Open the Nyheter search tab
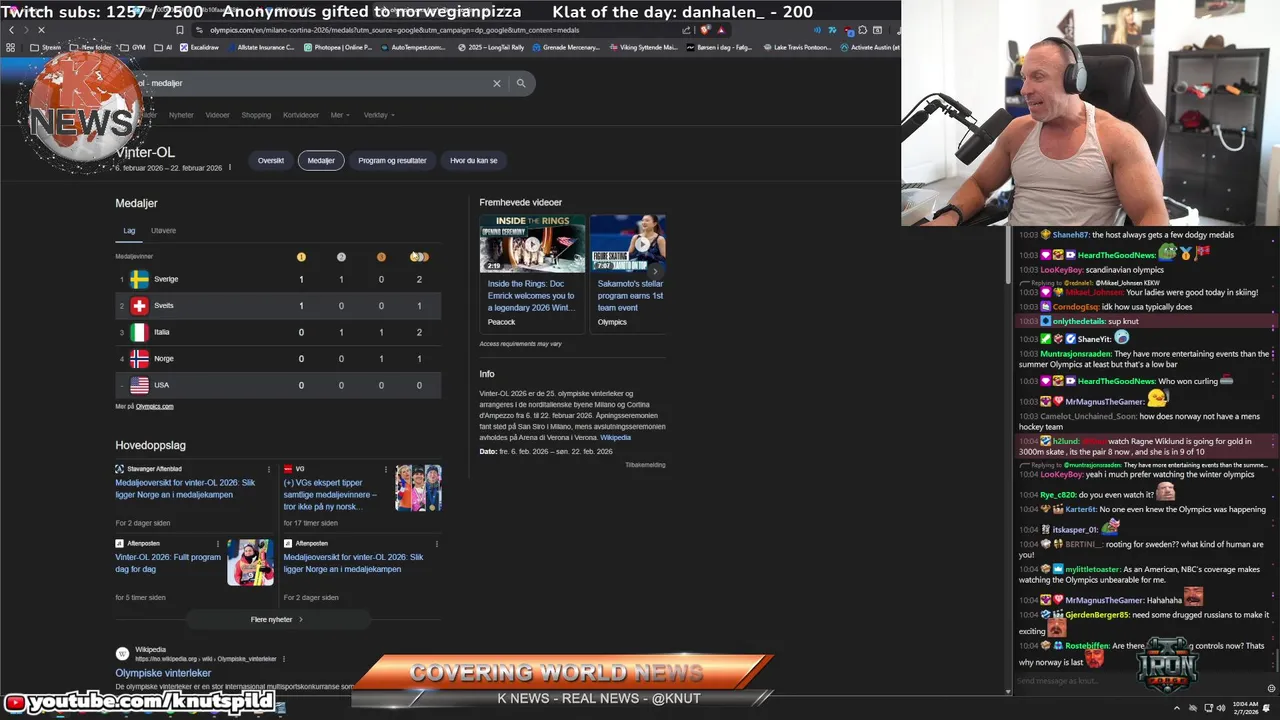 click(181, 115)
